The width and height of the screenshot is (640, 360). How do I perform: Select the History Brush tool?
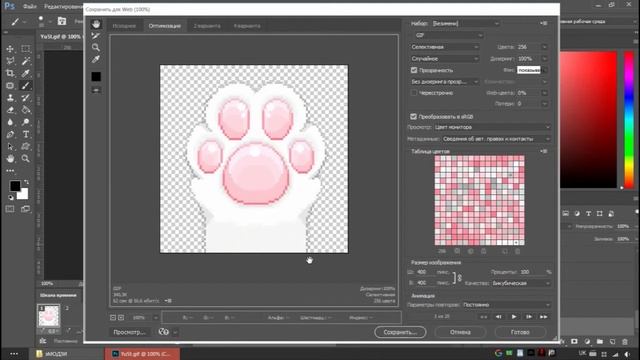pos(25,98)
